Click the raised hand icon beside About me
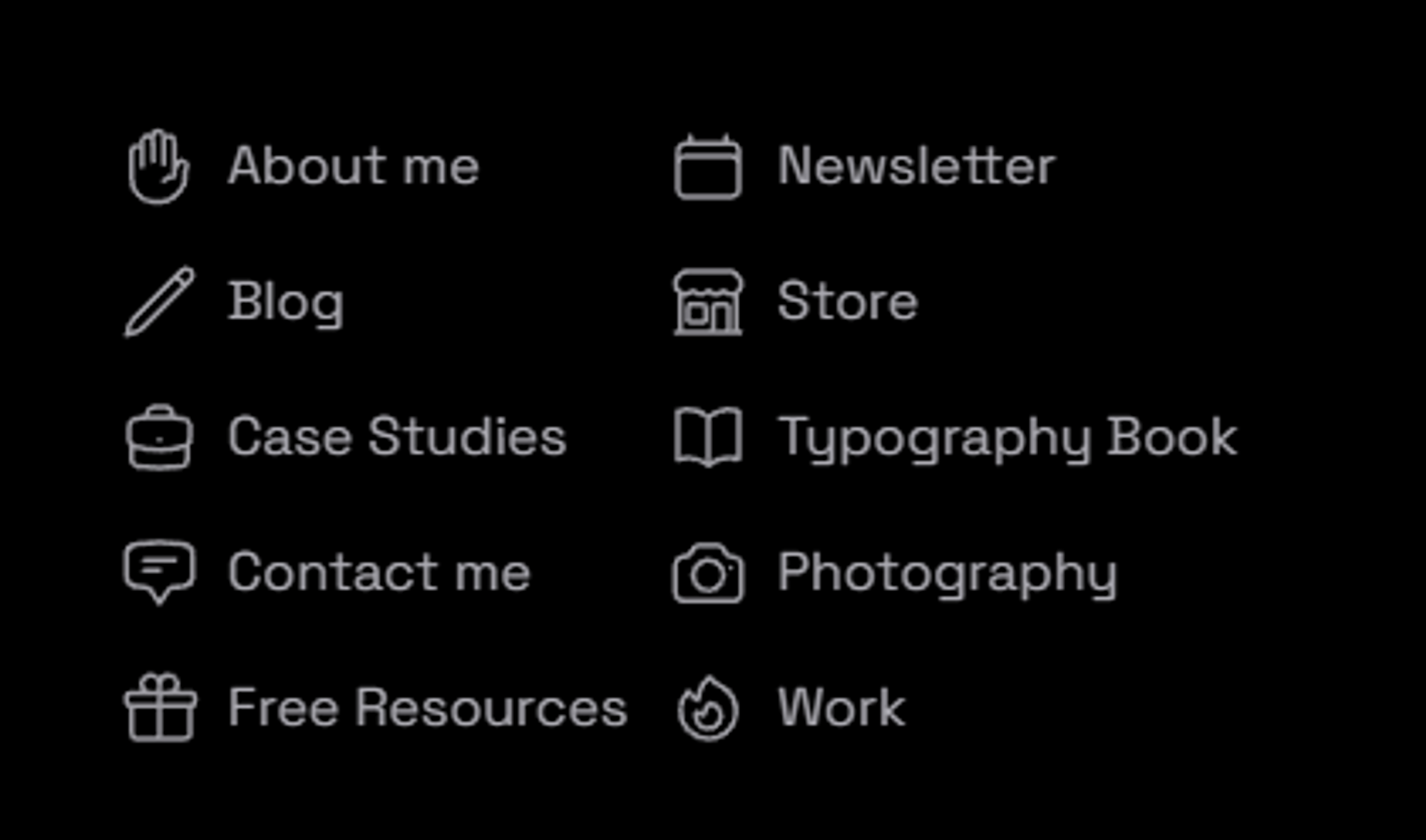The image size is (1426, 840). [x=159, y=167]
